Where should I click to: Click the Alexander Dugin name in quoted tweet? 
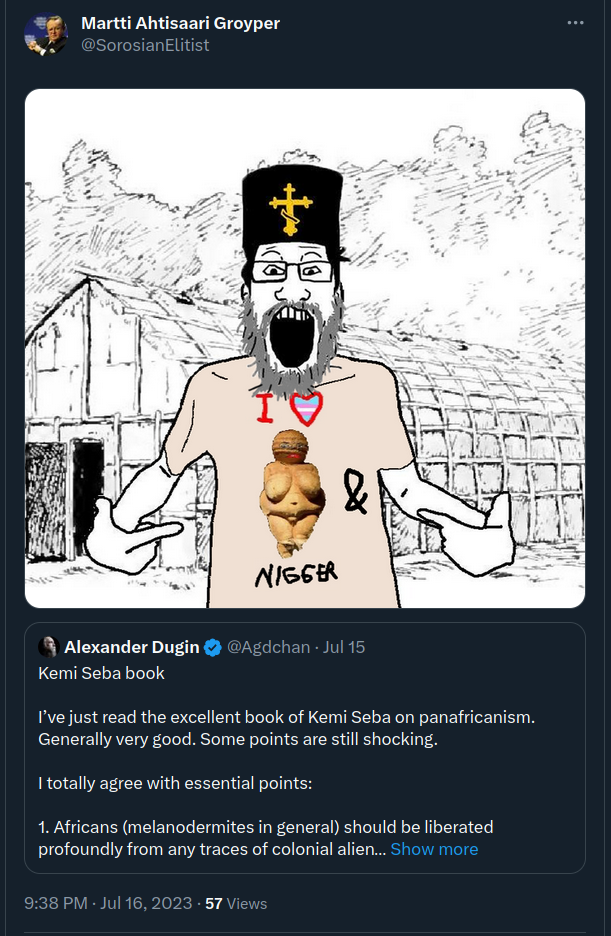131,647
